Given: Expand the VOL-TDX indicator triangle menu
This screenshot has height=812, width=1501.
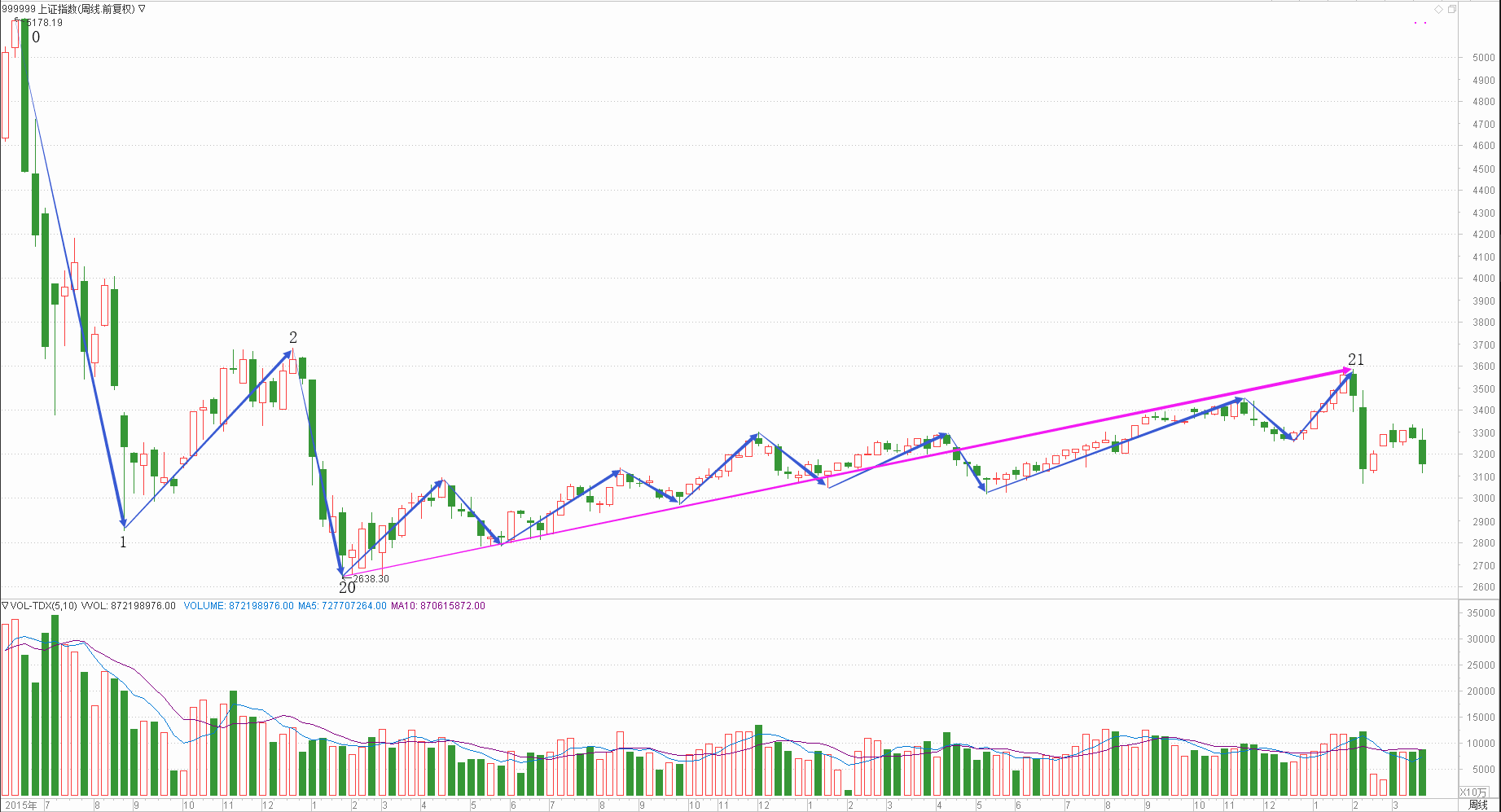Looking at the screenshot, I should 5,606.
